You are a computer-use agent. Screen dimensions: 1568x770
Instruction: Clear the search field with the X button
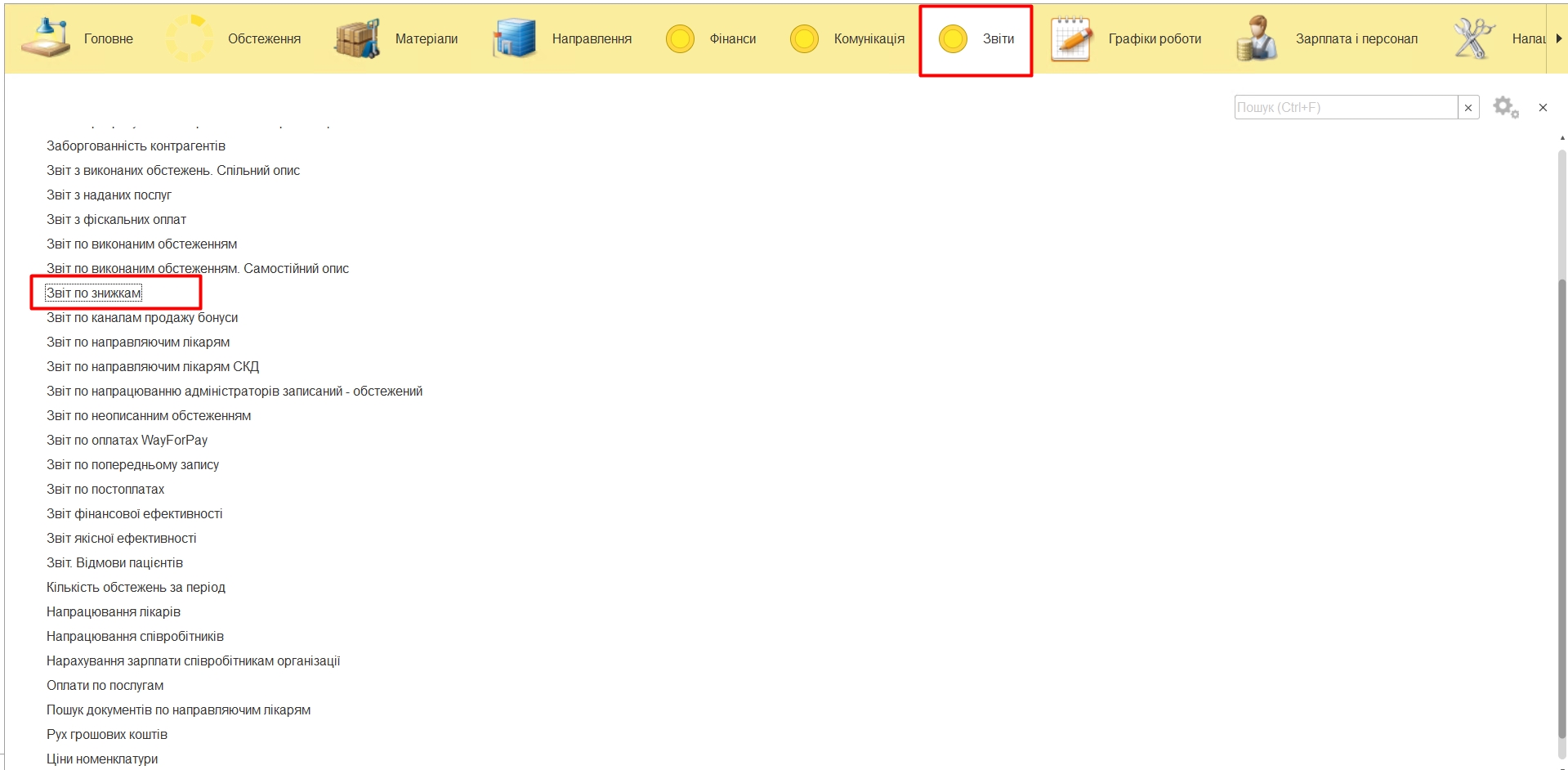click(x=1468, y=107)
